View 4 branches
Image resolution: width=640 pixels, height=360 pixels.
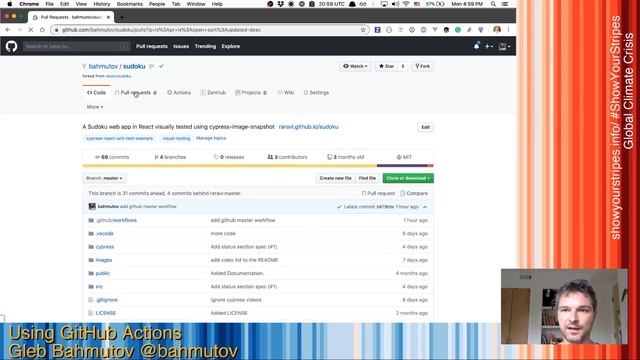pyautogui.click(x=170, y=157)
